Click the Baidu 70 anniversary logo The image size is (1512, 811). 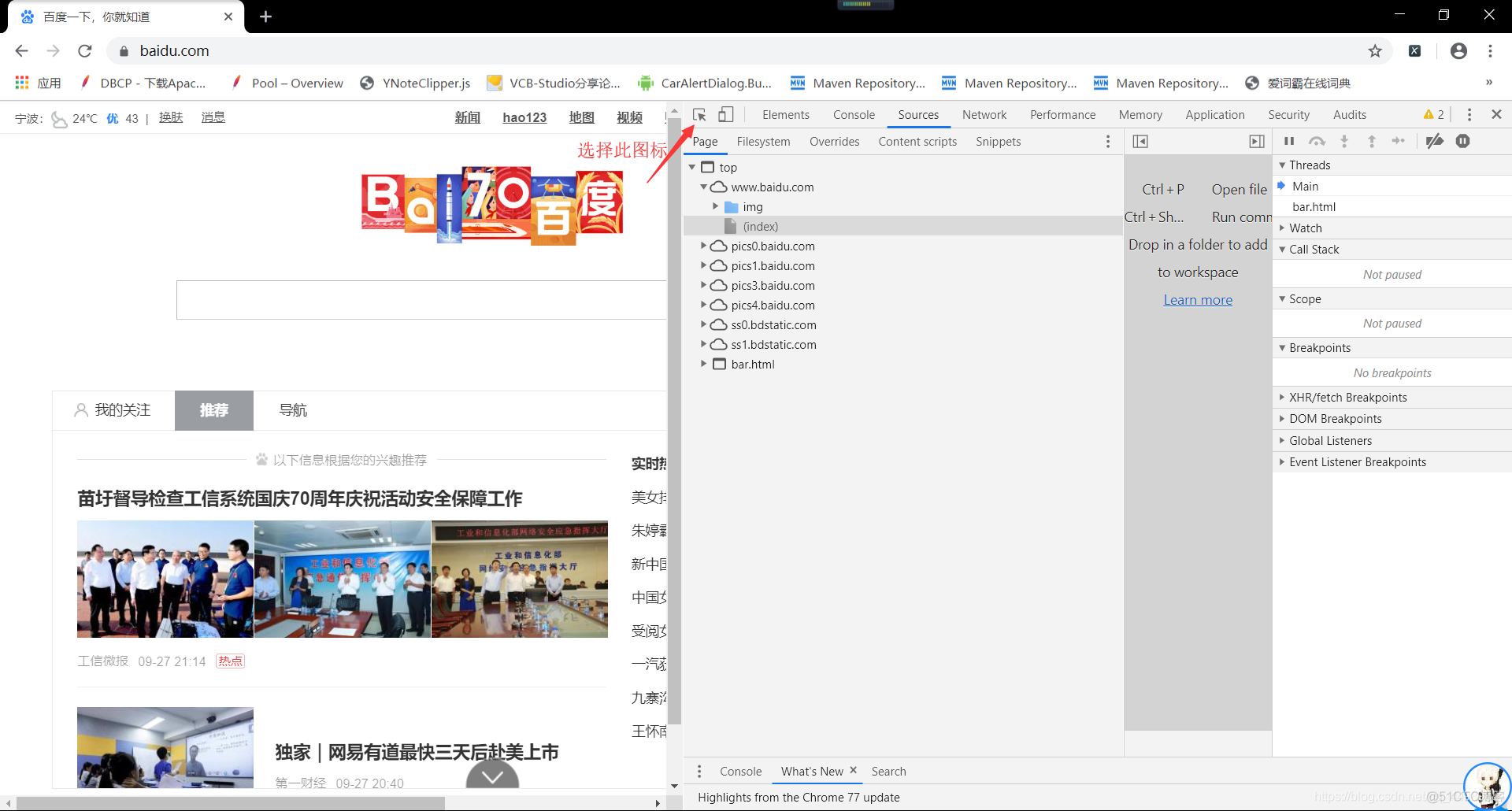(x=492, y=206)
